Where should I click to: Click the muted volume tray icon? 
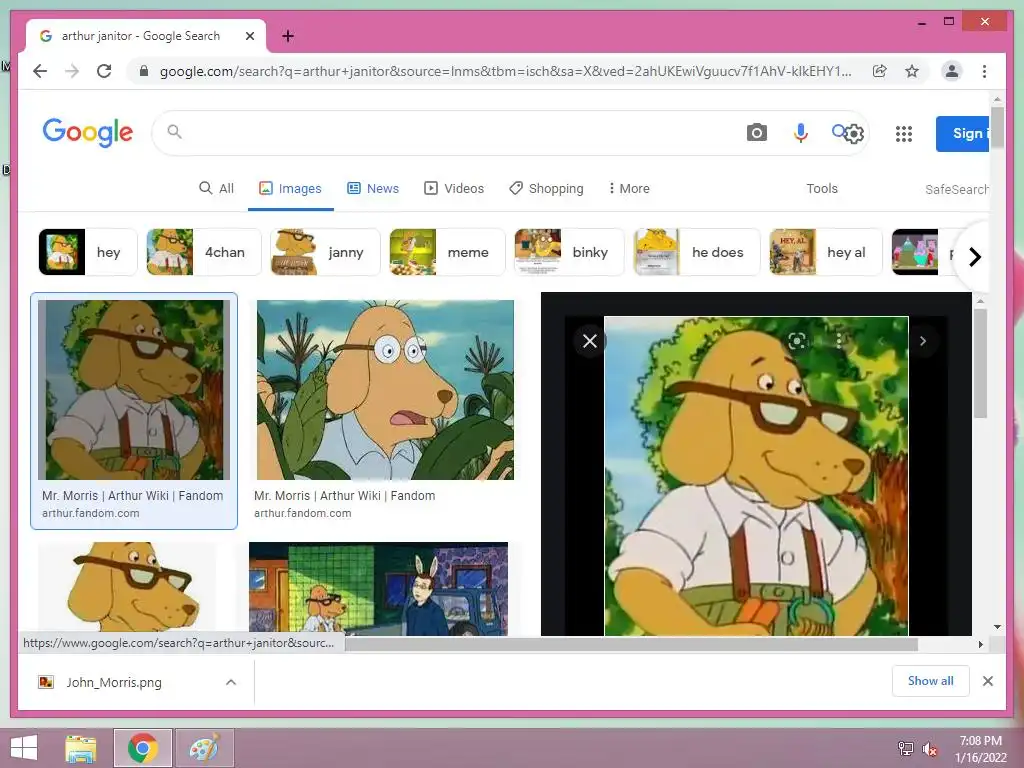tap(930, 749)
